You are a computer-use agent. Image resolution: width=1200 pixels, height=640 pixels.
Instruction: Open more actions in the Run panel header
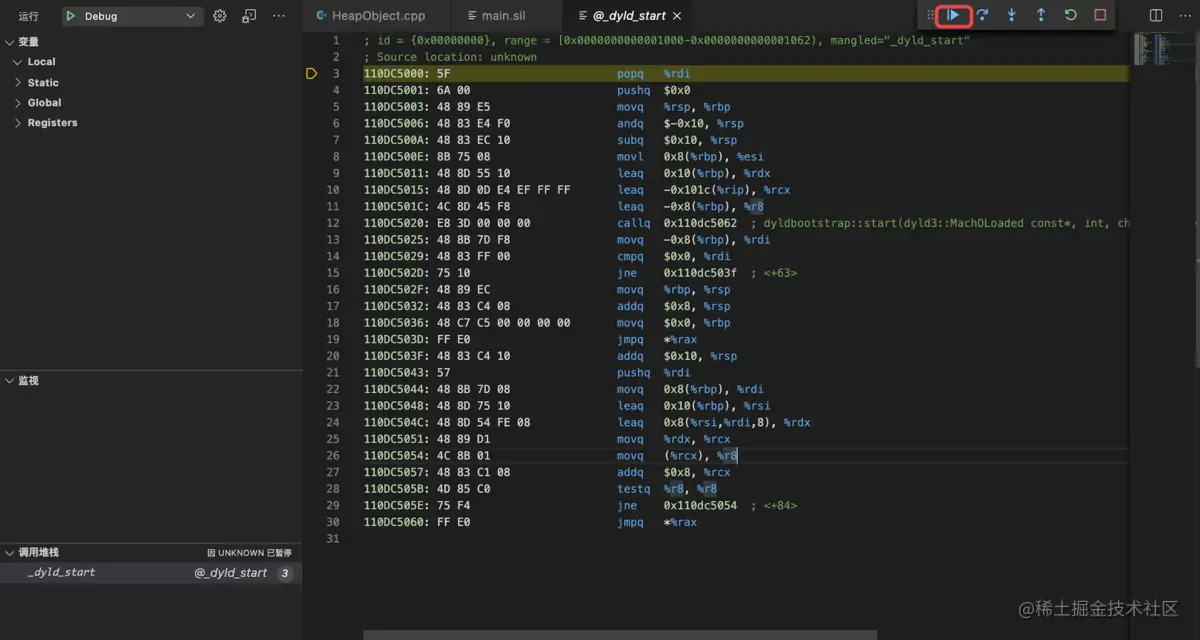[x=279, y=16]
